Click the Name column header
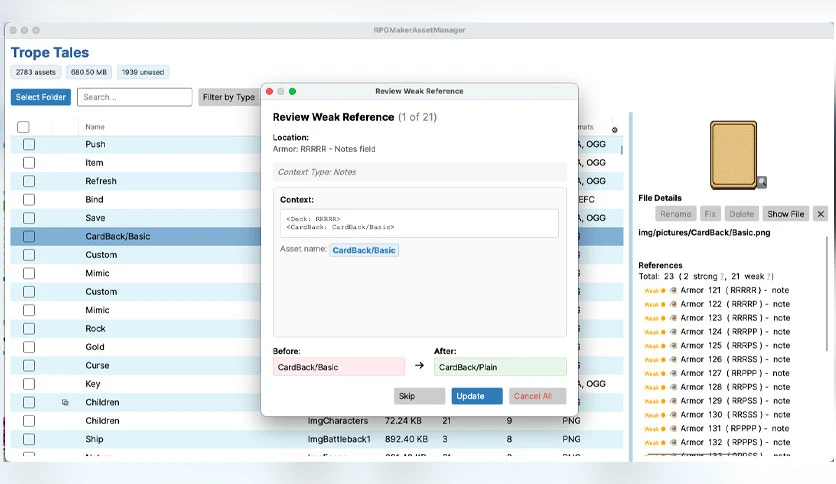The image size is (836, 484). point(95,127)
